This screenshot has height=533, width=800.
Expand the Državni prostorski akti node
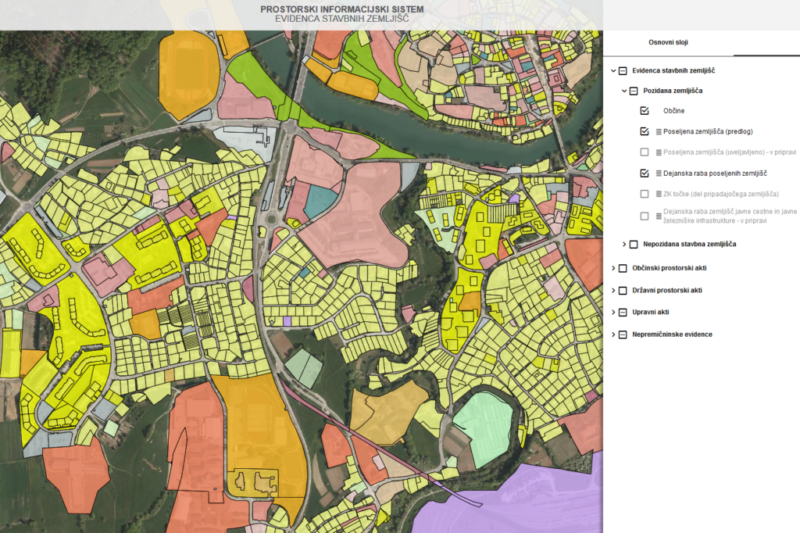(613, 291)
